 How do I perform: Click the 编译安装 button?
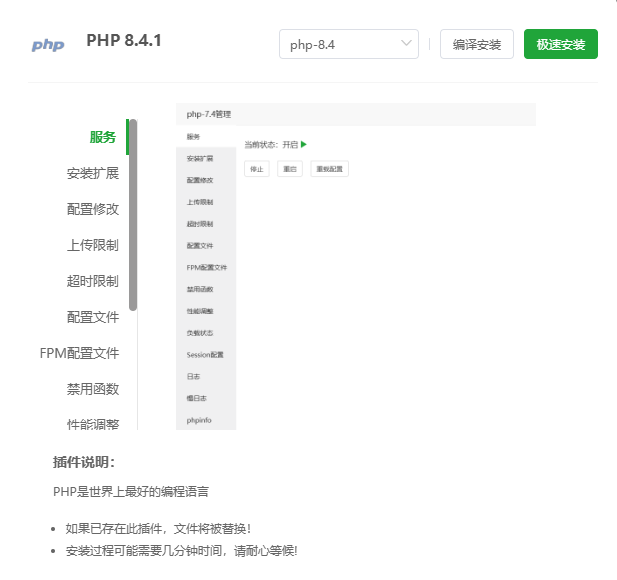coord(477,44)
